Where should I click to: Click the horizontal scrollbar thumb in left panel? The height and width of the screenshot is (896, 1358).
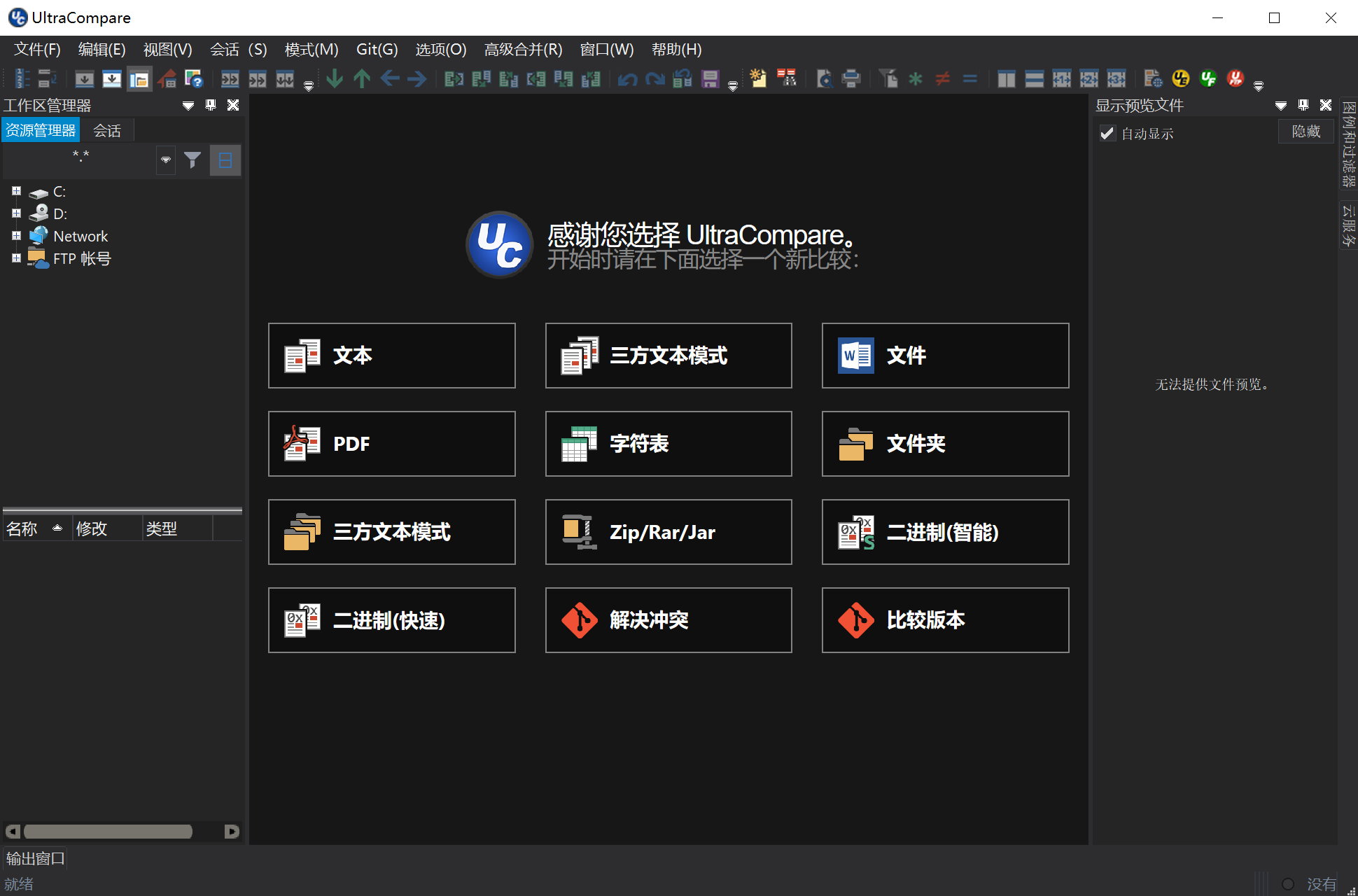click(x=108, y=832)
